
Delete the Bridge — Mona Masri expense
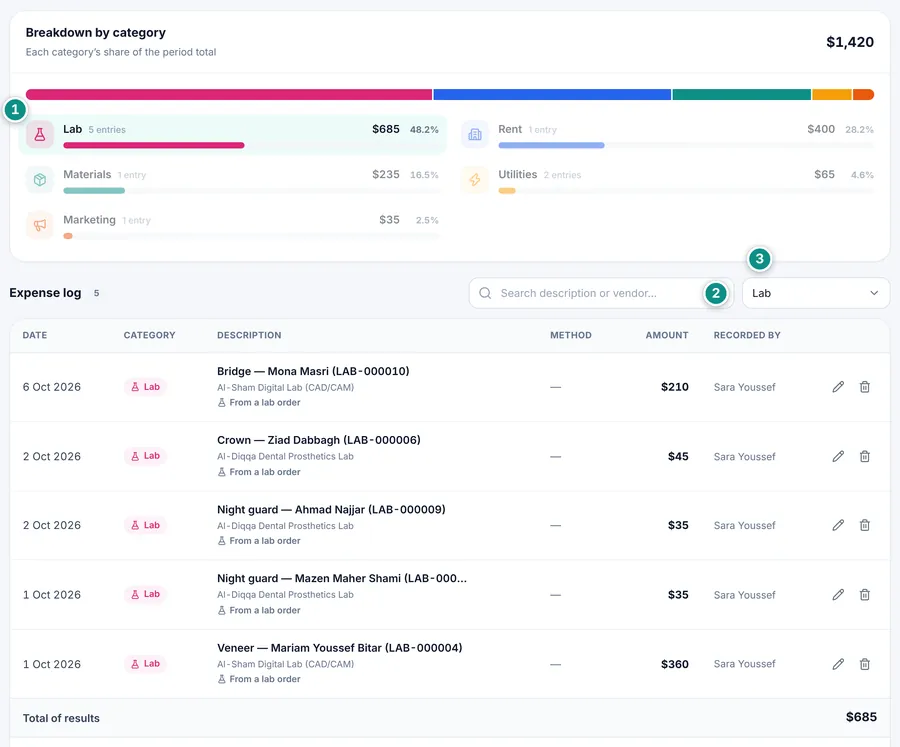click(864, 387)
